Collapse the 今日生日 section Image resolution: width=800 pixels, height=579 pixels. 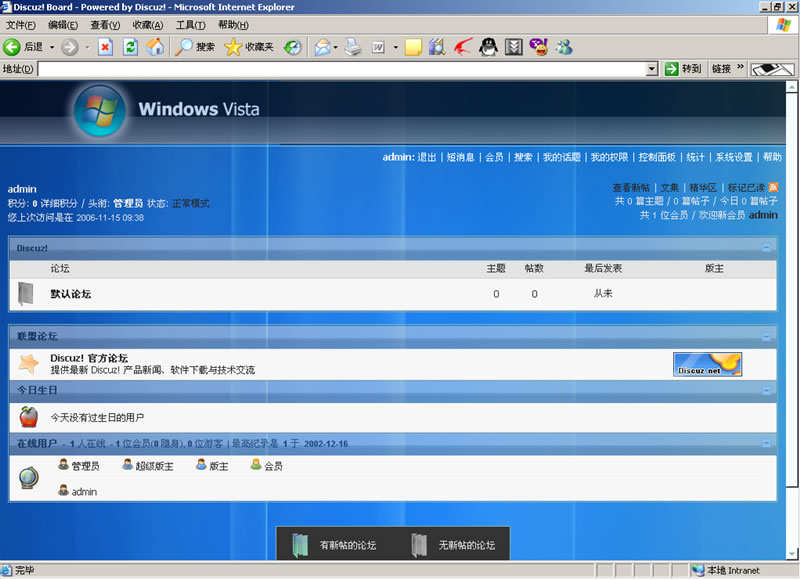[766, 390]
